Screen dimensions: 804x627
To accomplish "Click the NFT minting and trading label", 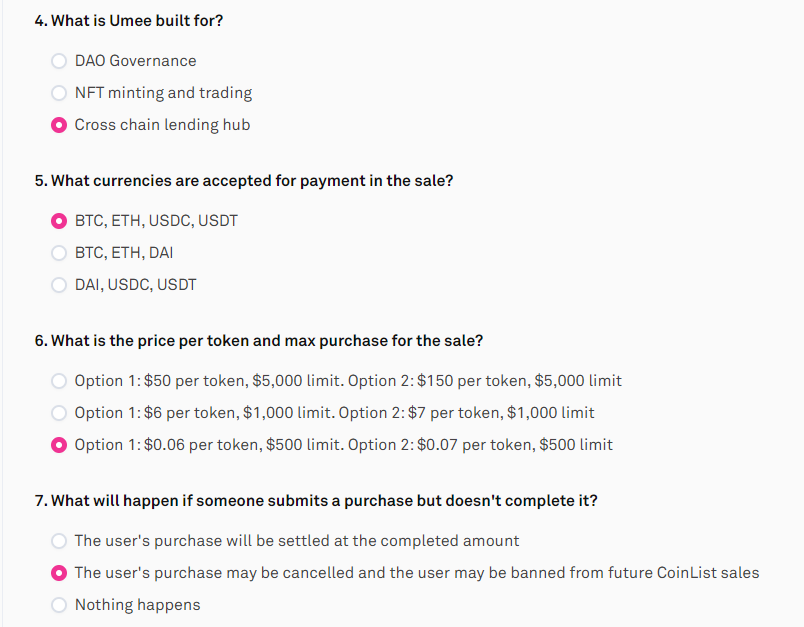I will pyautogui.click(x=163, y=93).
